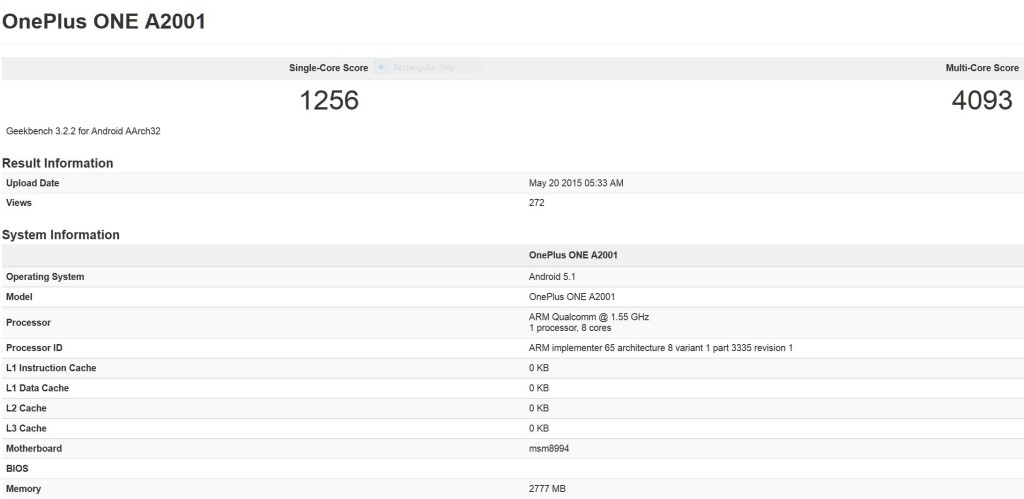The height and width of the screenshot is (499, 1024).
Task: Click the OnePlus ONE A2001 column header
Action: pyautogui.click(x=573, y=256)
